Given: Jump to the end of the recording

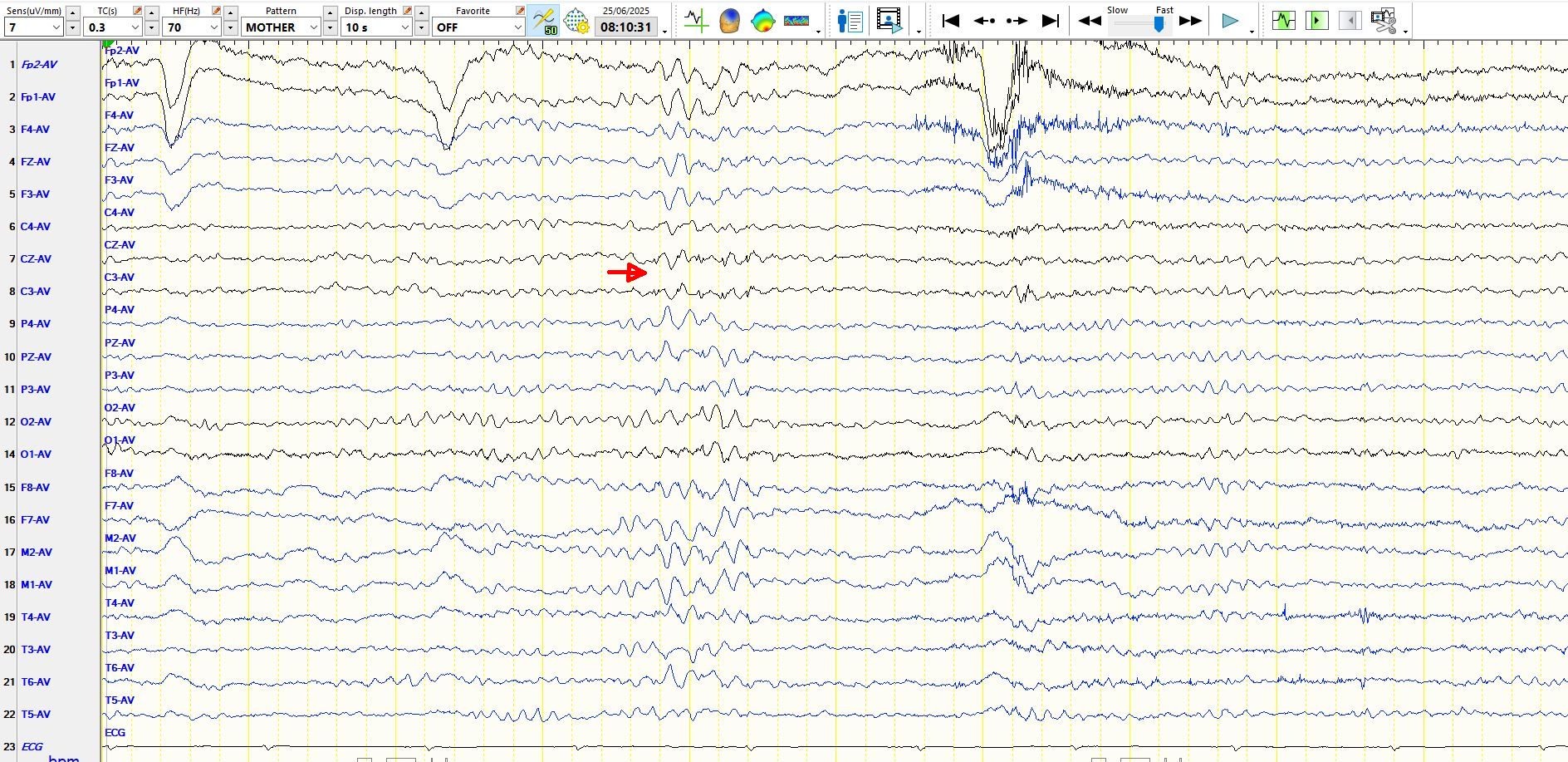Looking at the screenshot, I should pos(1051,21).
